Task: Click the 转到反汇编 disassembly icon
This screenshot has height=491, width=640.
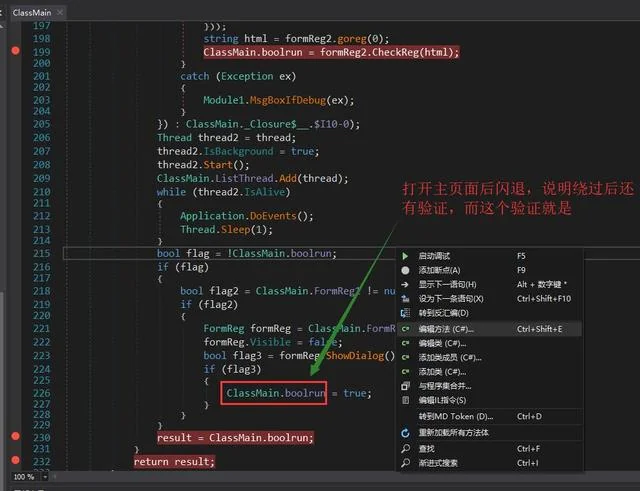Action: 405,313
